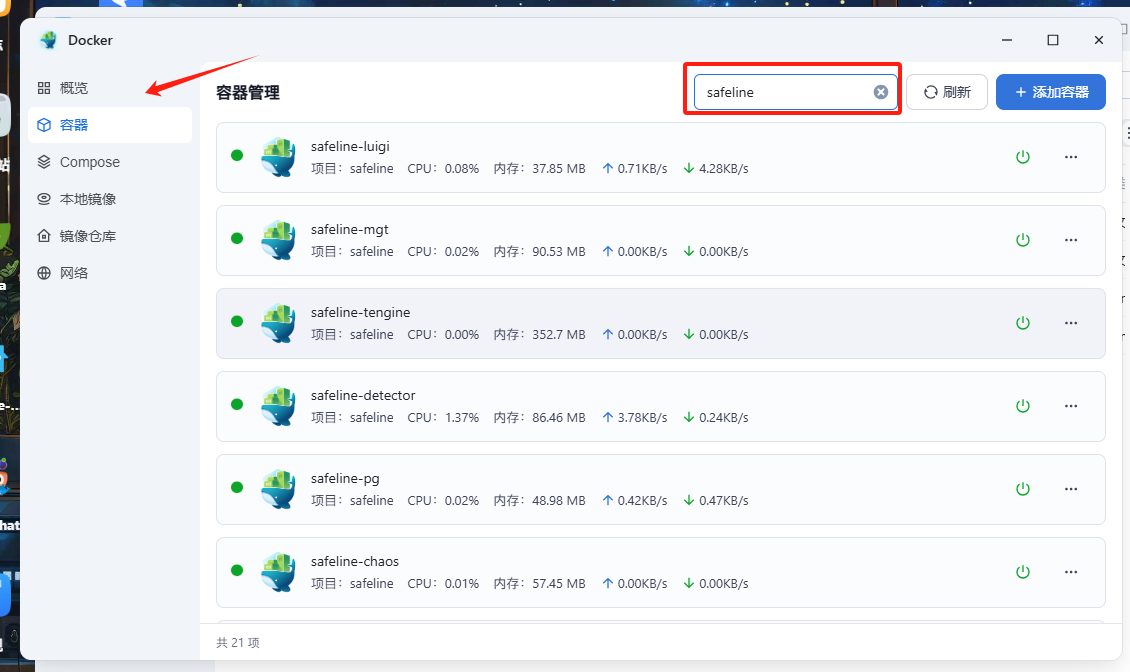Click the green status dot of safeline-luigi
This screenshot has height=672, width=1130.
tap(237, 155)
